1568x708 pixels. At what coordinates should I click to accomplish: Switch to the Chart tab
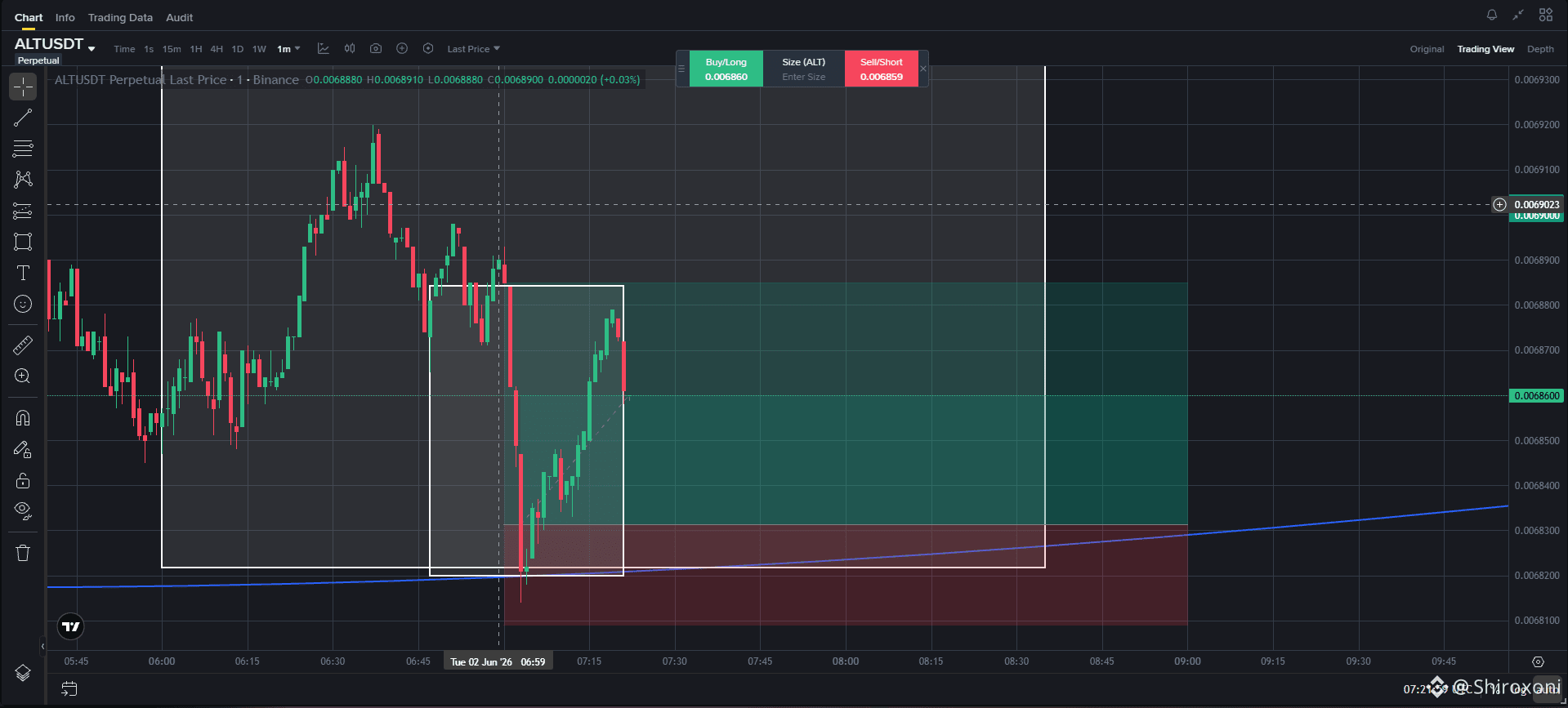(x=29, y=17)
